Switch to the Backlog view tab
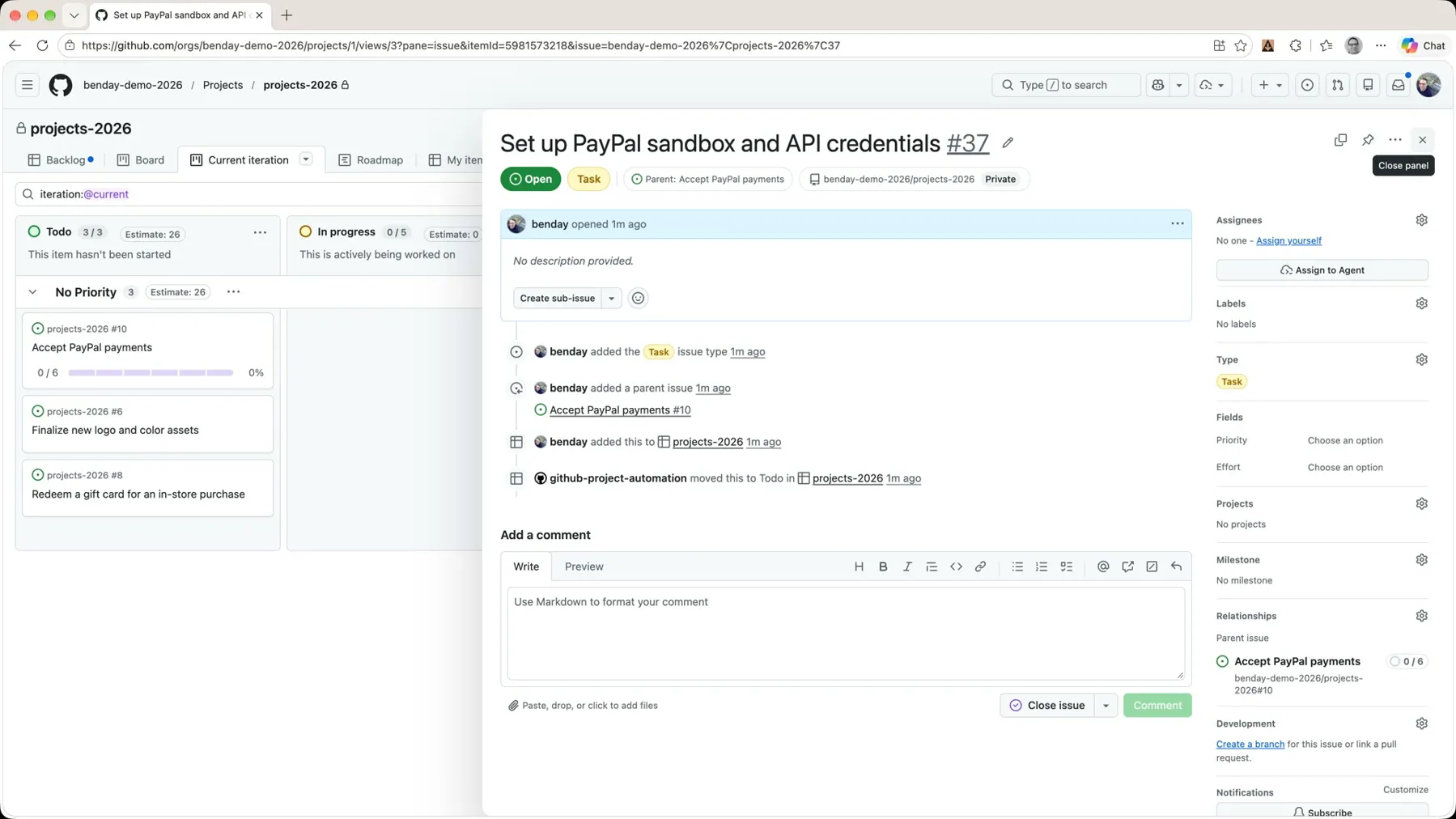Image resolution: width=1456 pixels, height=819 pixels. pos(62,160)
